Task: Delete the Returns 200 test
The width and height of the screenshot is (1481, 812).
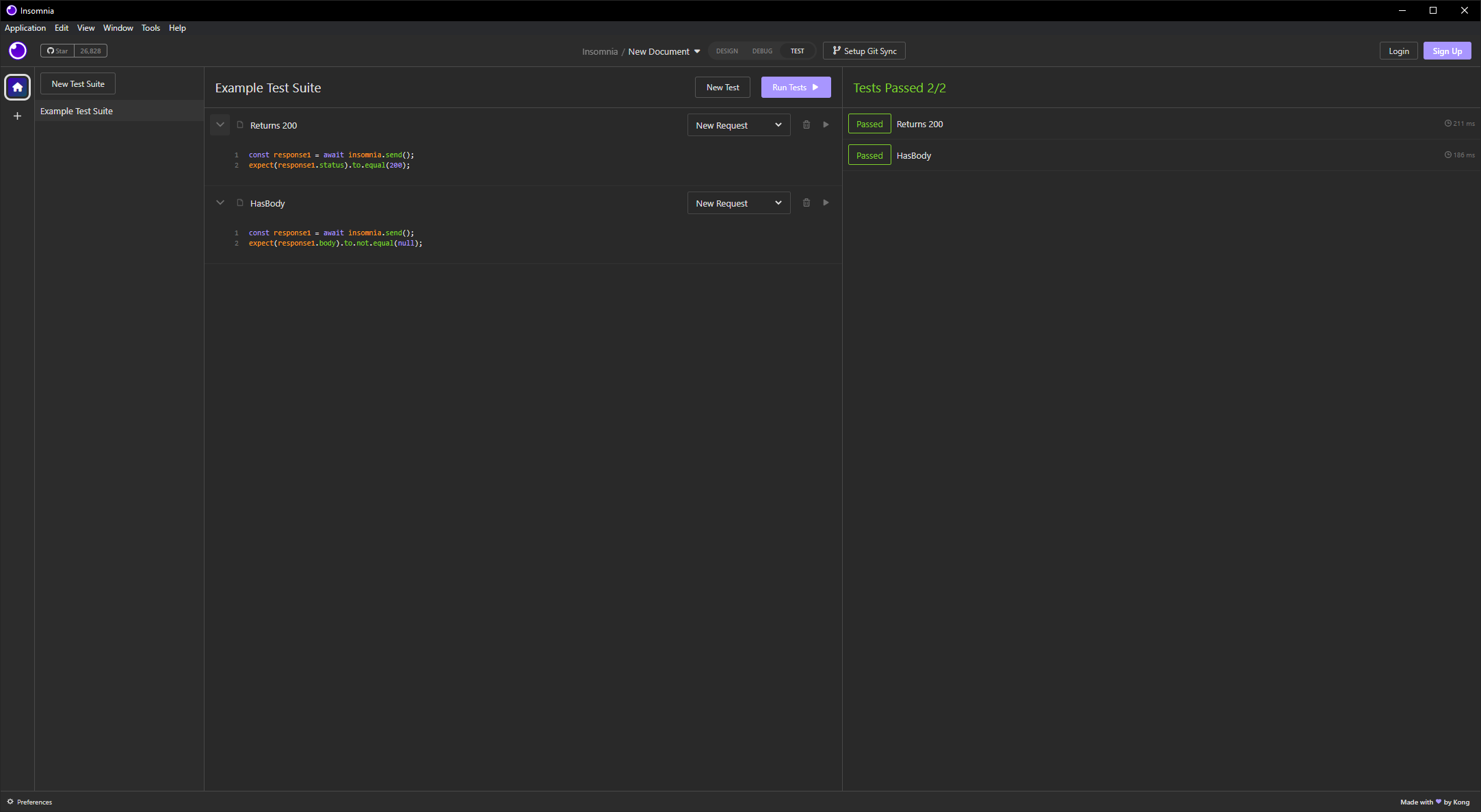Action: coord(807,125)
